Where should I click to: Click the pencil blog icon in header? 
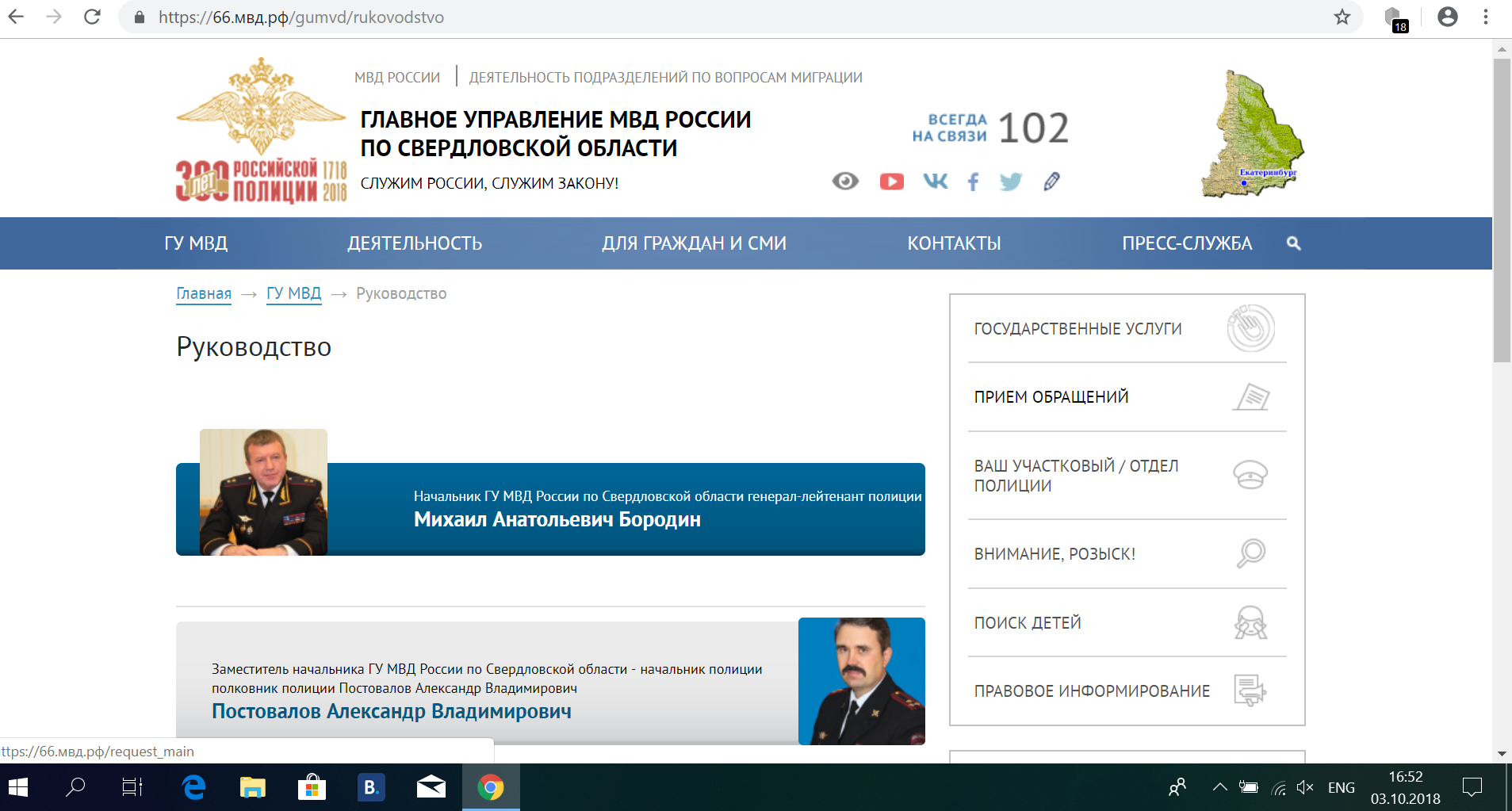click(1051, 182)
